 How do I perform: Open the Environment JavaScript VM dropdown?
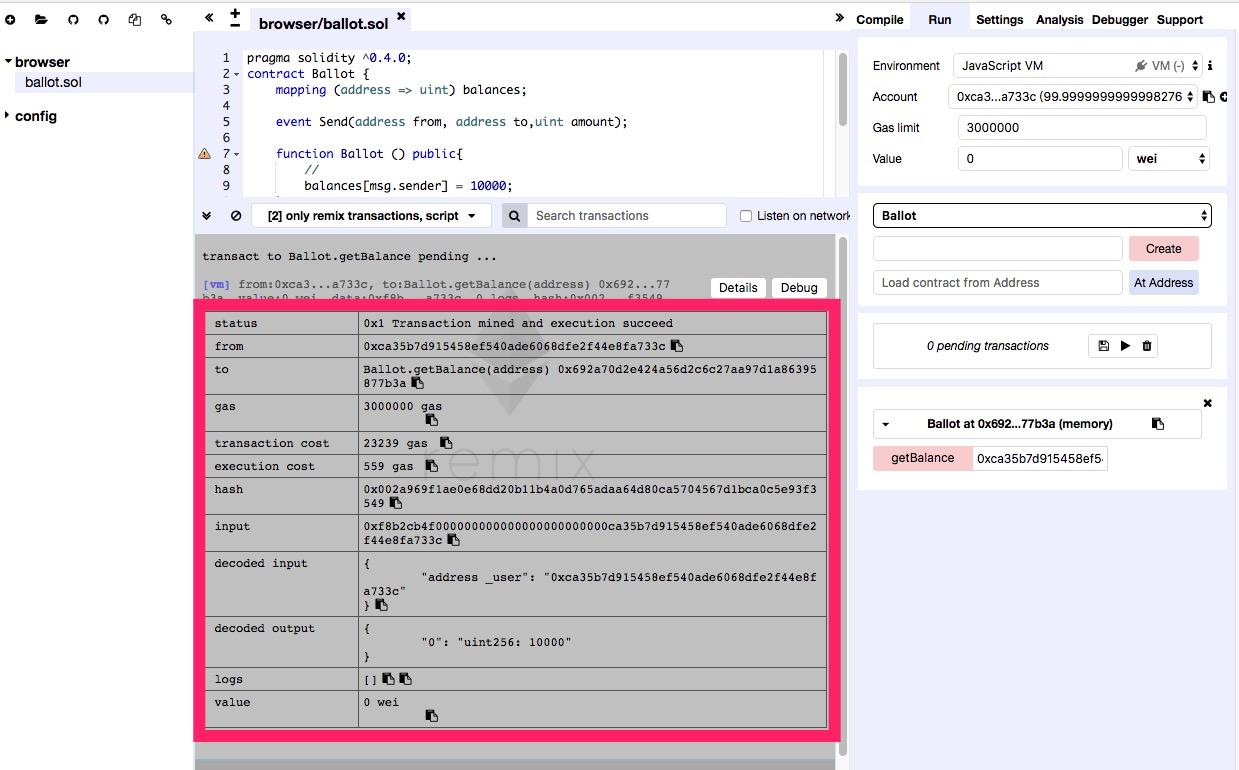(x=1077, y=66)
